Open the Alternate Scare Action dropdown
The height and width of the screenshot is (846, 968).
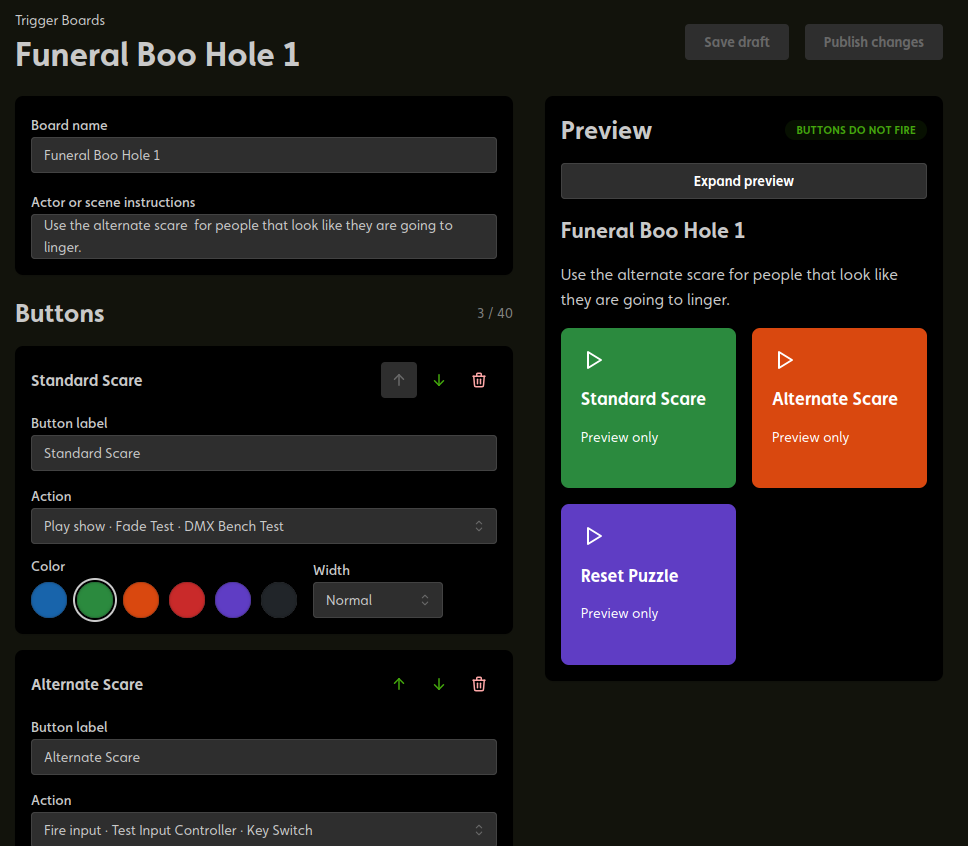coord(264,830)
